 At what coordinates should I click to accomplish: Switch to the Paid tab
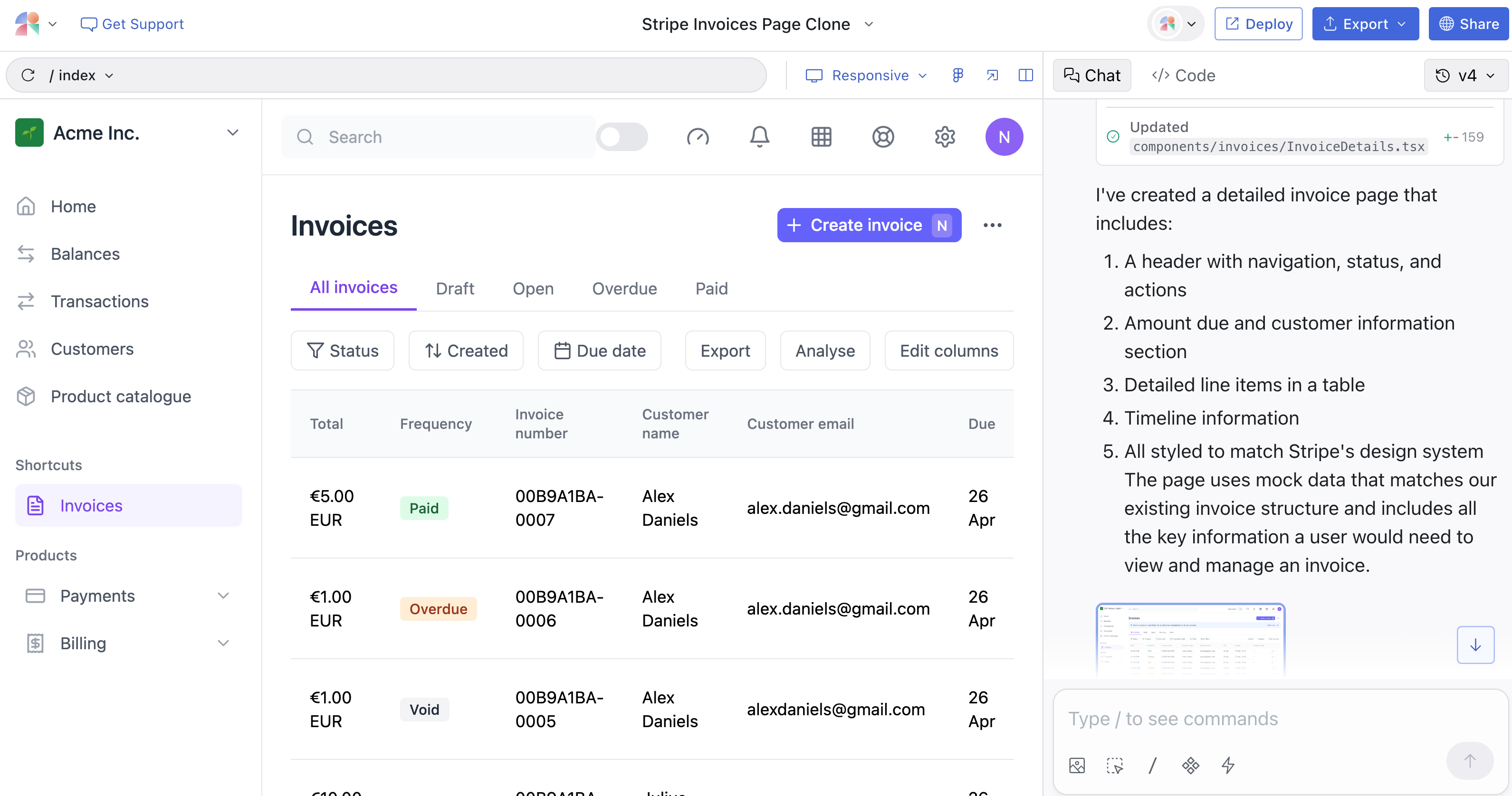[711, 288]
